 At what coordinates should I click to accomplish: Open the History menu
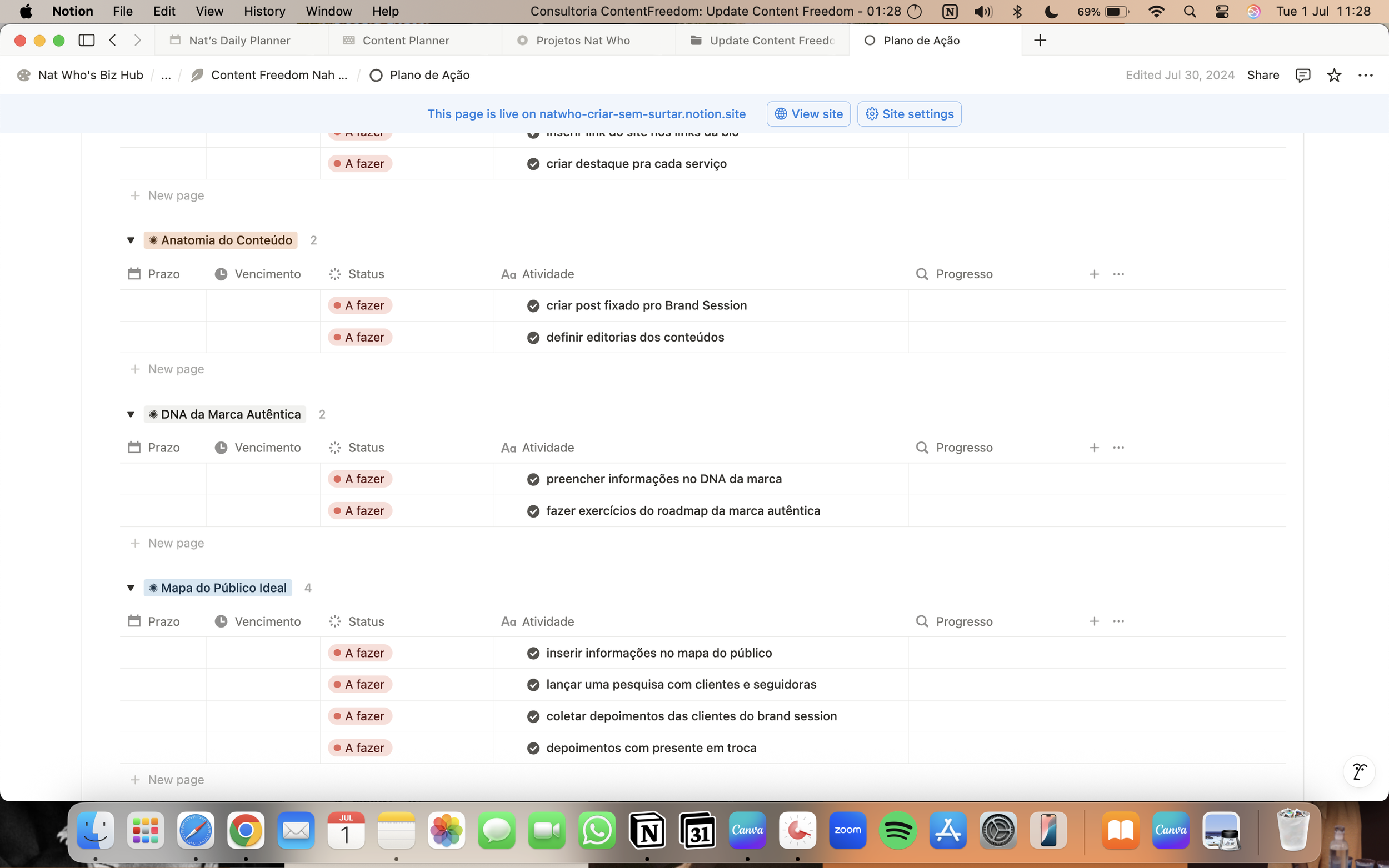[264, 11]
